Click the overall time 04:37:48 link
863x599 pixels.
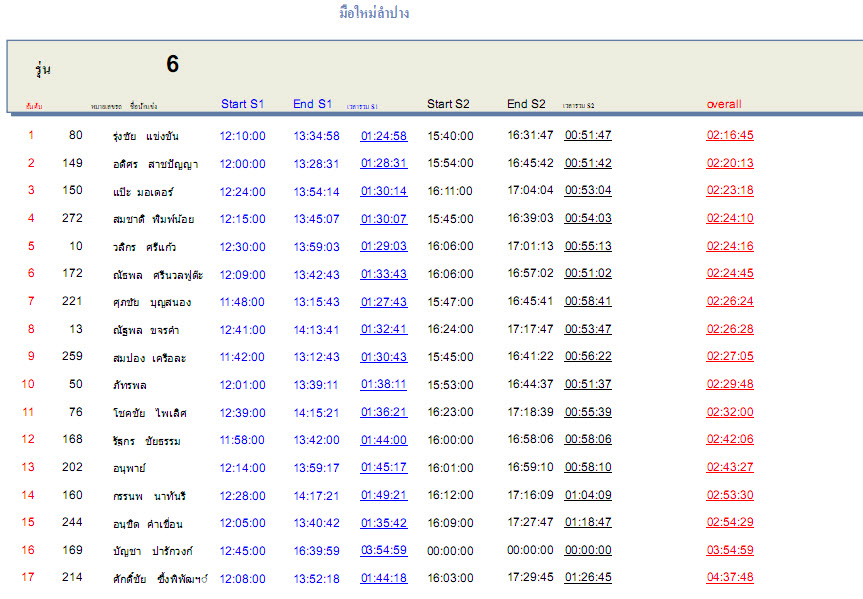730,578
